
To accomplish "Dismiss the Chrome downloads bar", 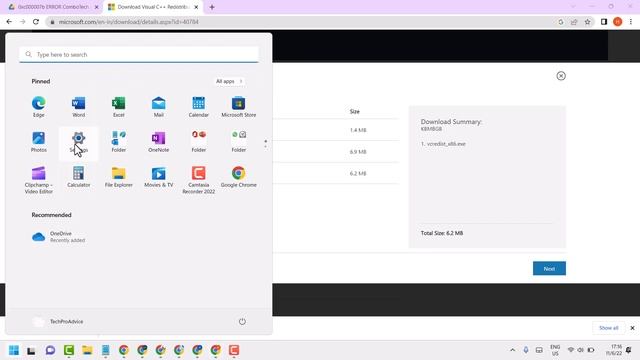I will click(632, 328).
